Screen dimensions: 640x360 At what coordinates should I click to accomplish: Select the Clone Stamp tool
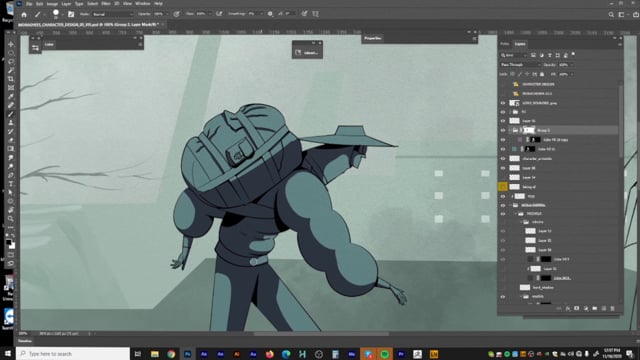tap(11, 122)
